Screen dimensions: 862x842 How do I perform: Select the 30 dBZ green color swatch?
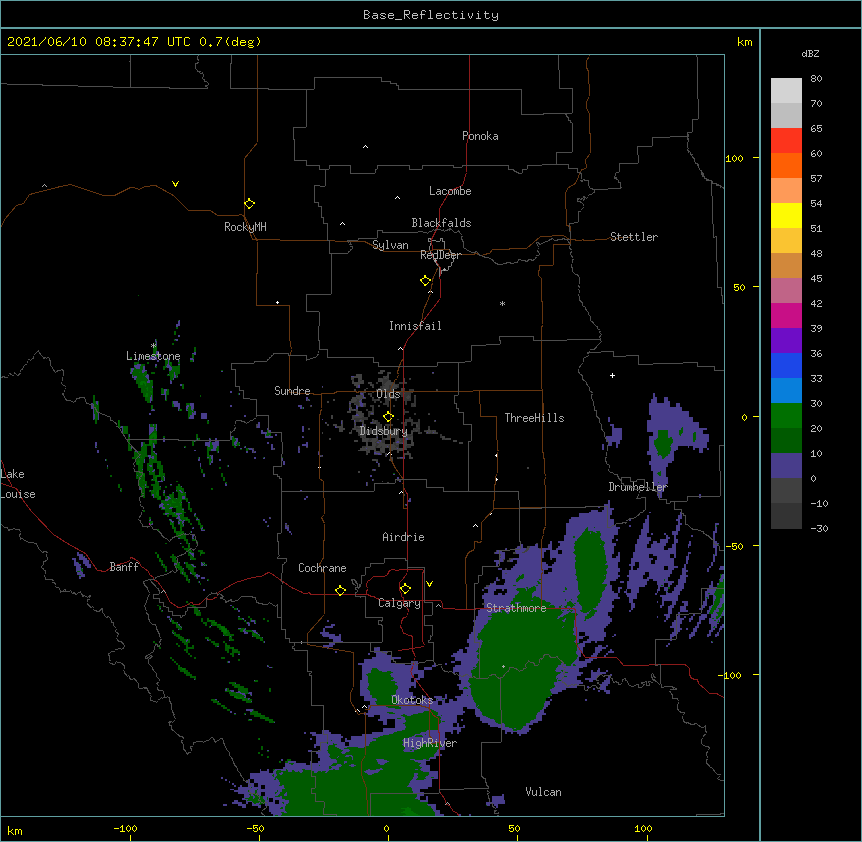click(786, 416)
